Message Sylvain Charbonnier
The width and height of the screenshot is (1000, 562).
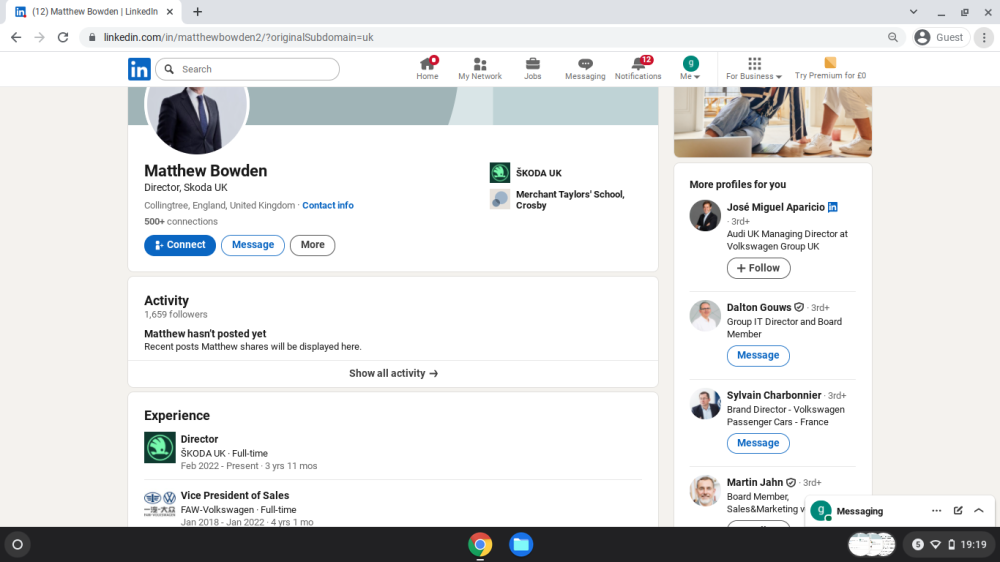758,443
